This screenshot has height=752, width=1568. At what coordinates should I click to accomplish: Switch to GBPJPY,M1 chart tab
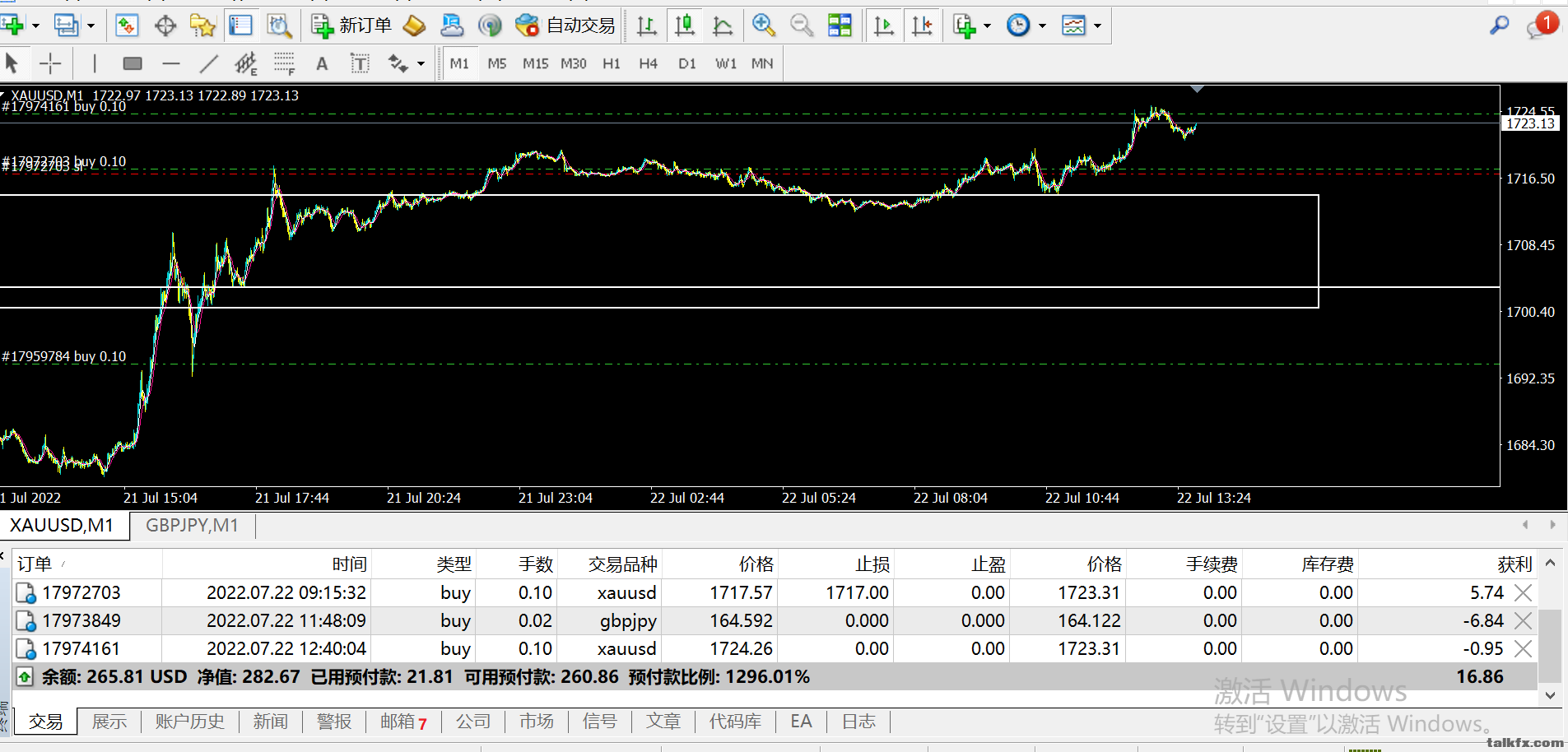[192, 525]
